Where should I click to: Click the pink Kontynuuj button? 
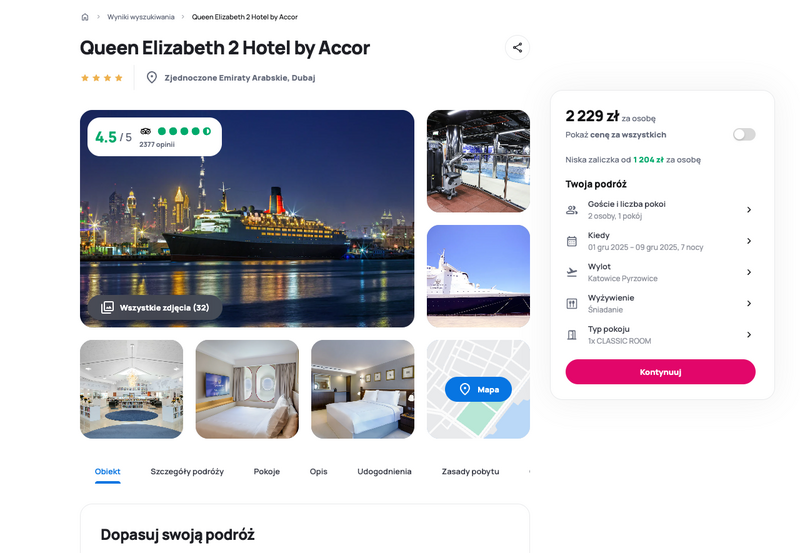coord(660,372)
